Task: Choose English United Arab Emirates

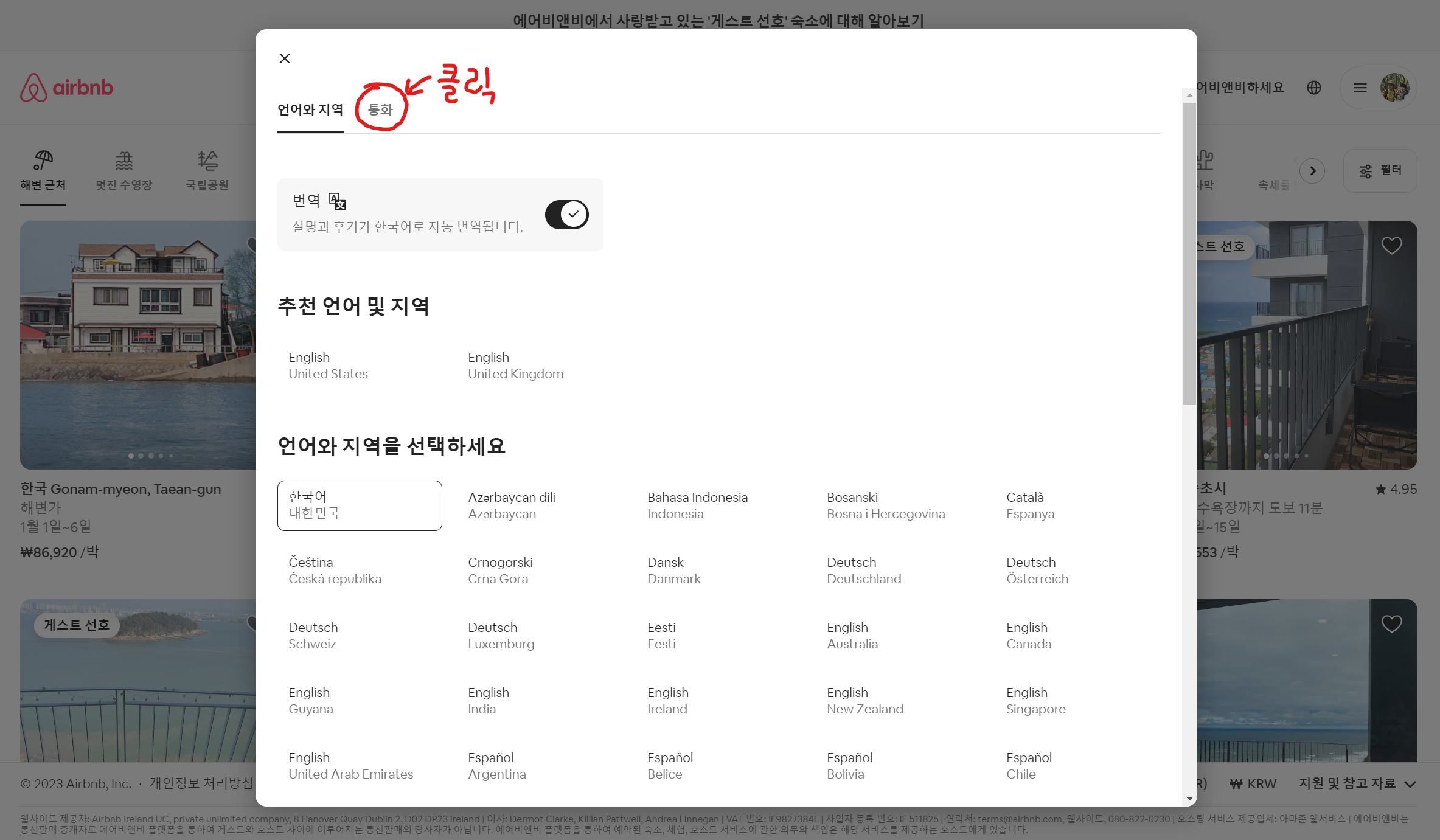Action: point(360,766)
